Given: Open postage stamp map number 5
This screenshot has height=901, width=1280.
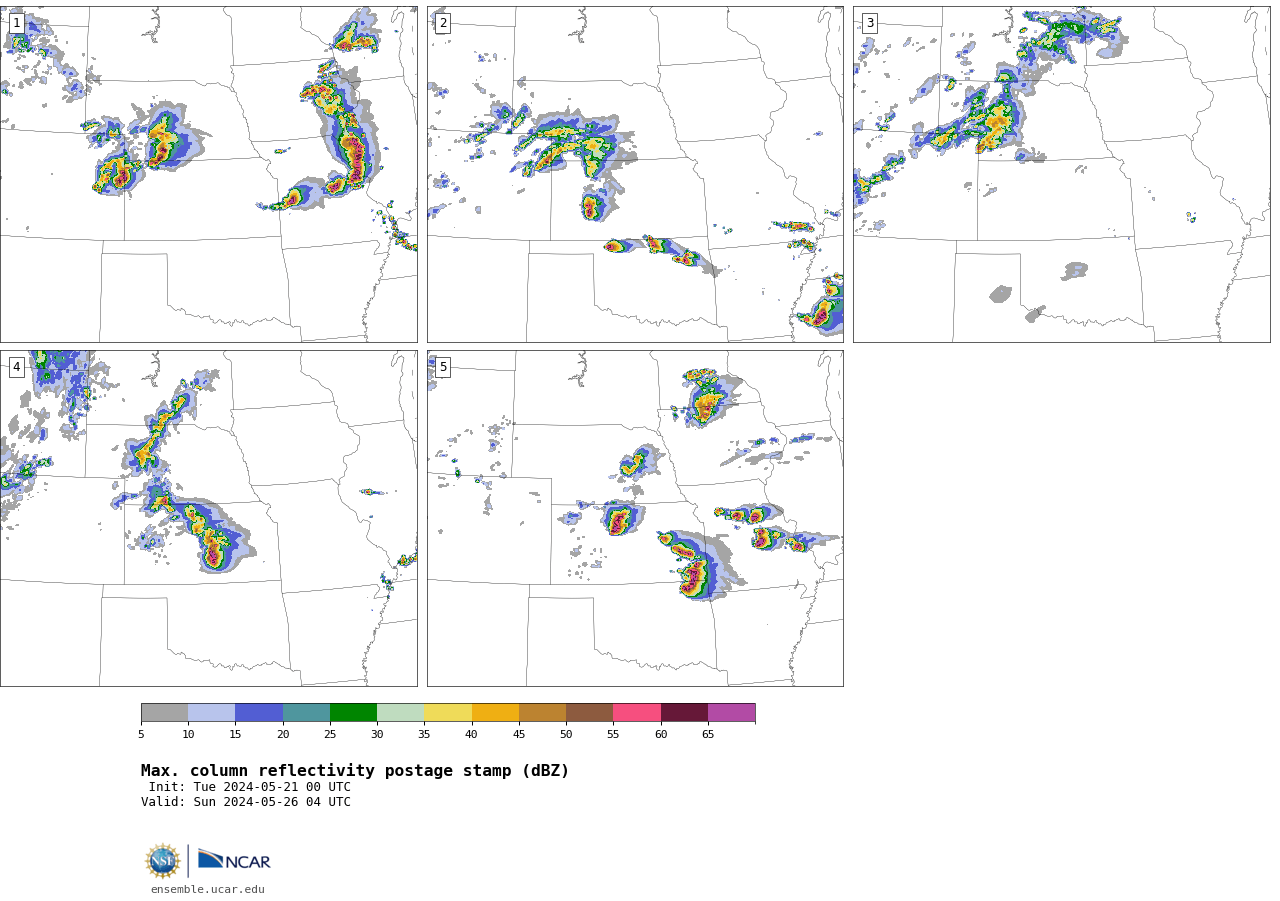Looking at the screenshot, I should coord(635,518).
